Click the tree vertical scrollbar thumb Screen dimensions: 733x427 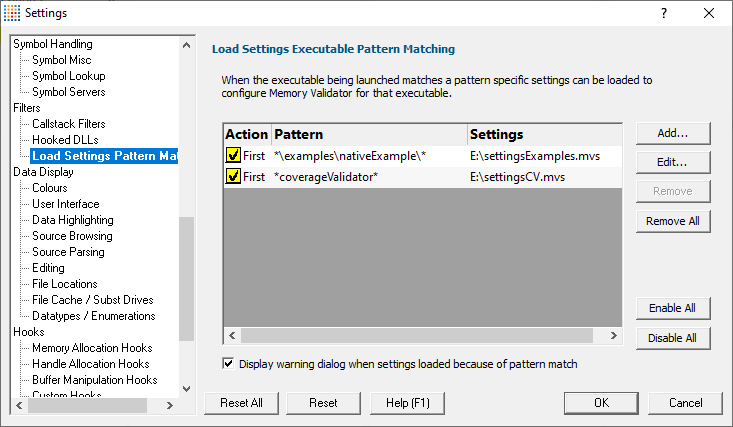187,279
